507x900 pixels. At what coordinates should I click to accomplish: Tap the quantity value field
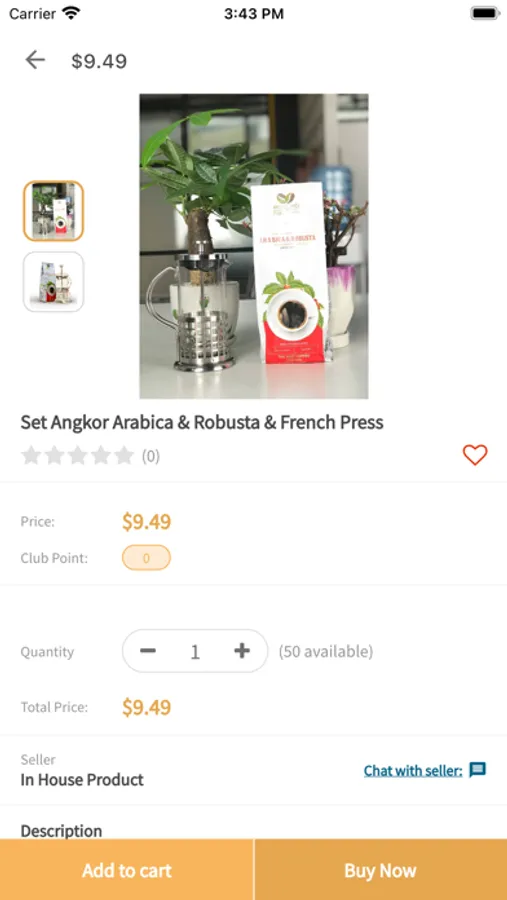click(x=195, y=651)
